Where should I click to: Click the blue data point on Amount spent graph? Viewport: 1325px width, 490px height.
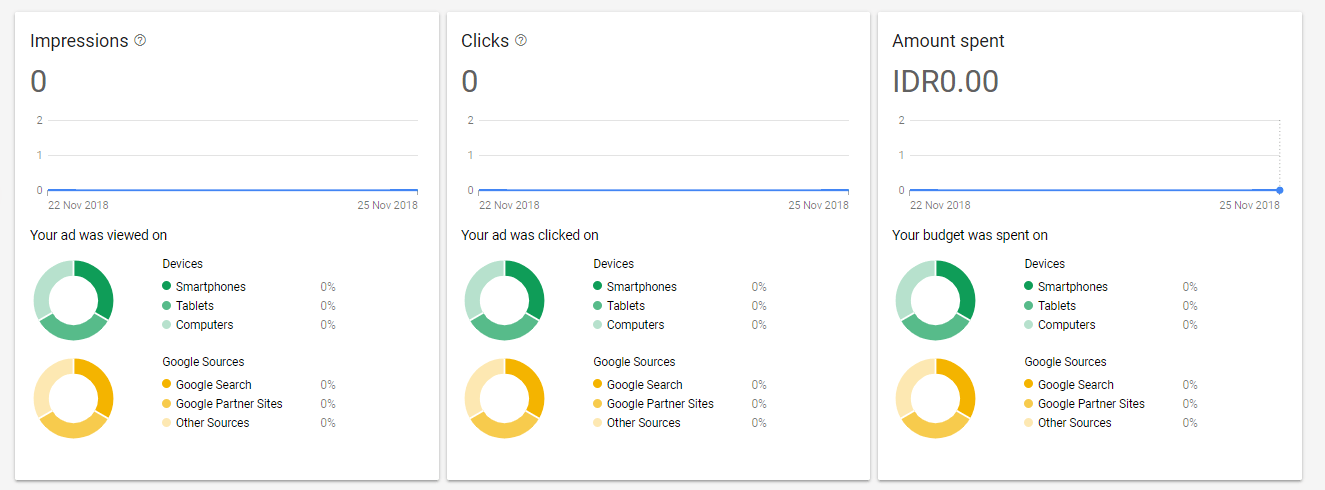1280,190
